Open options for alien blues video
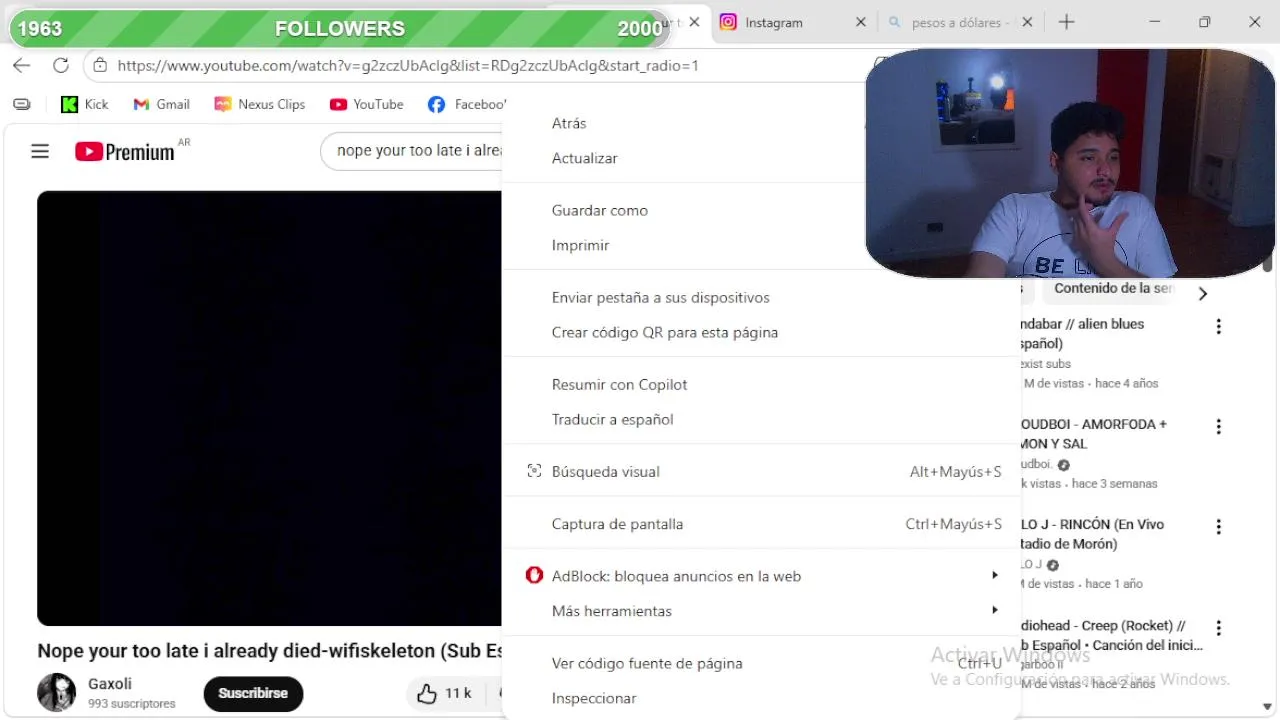The image size is (1280, 720). tap(1218, 327)
